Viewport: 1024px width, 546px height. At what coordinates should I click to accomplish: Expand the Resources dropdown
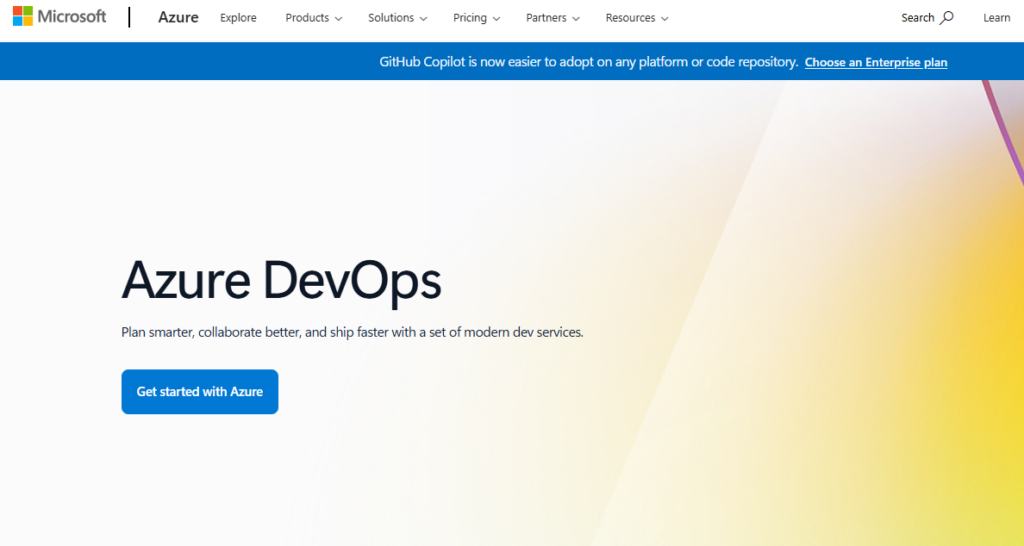[637, 18]
